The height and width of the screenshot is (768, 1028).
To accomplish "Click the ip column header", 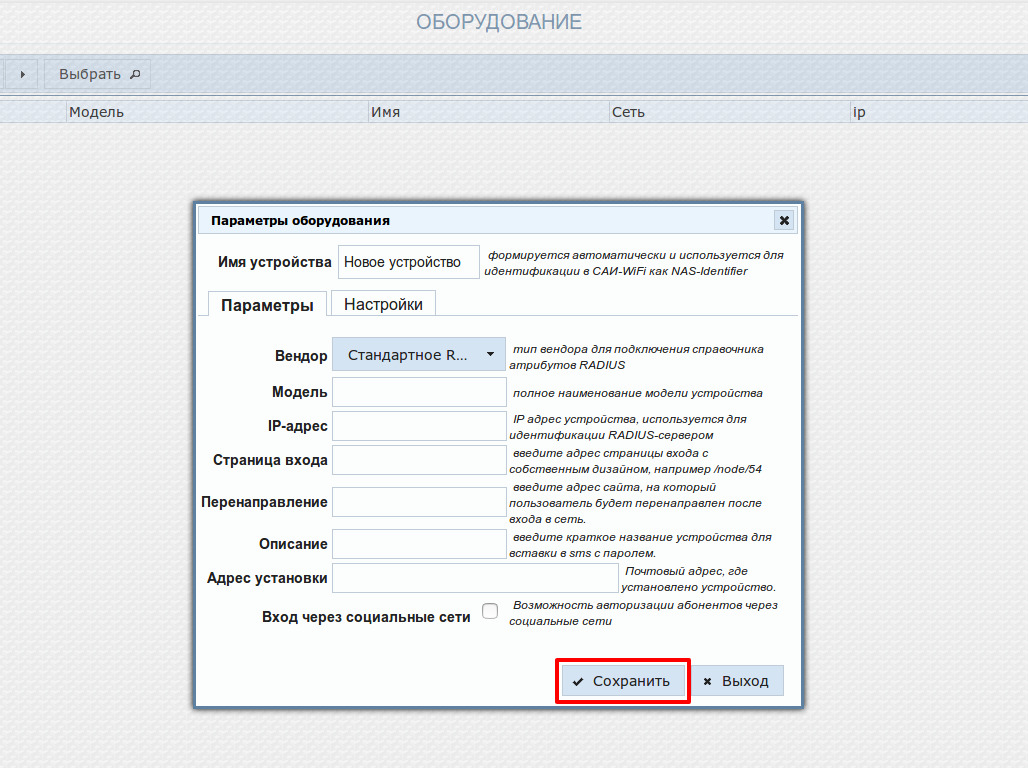I will pos(860,111).
